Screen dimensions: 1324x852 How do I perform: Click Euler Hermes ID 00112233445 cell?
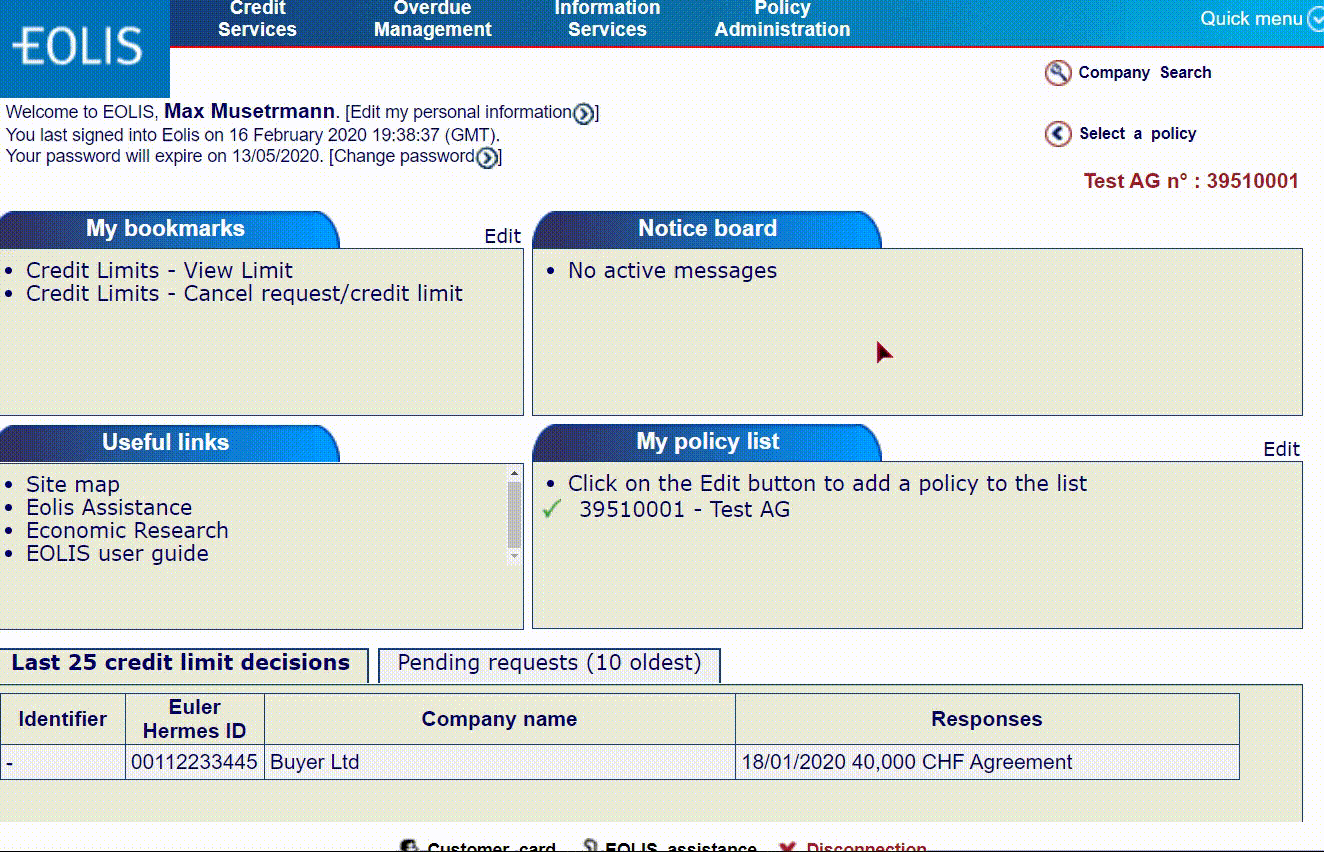(194, 762)
